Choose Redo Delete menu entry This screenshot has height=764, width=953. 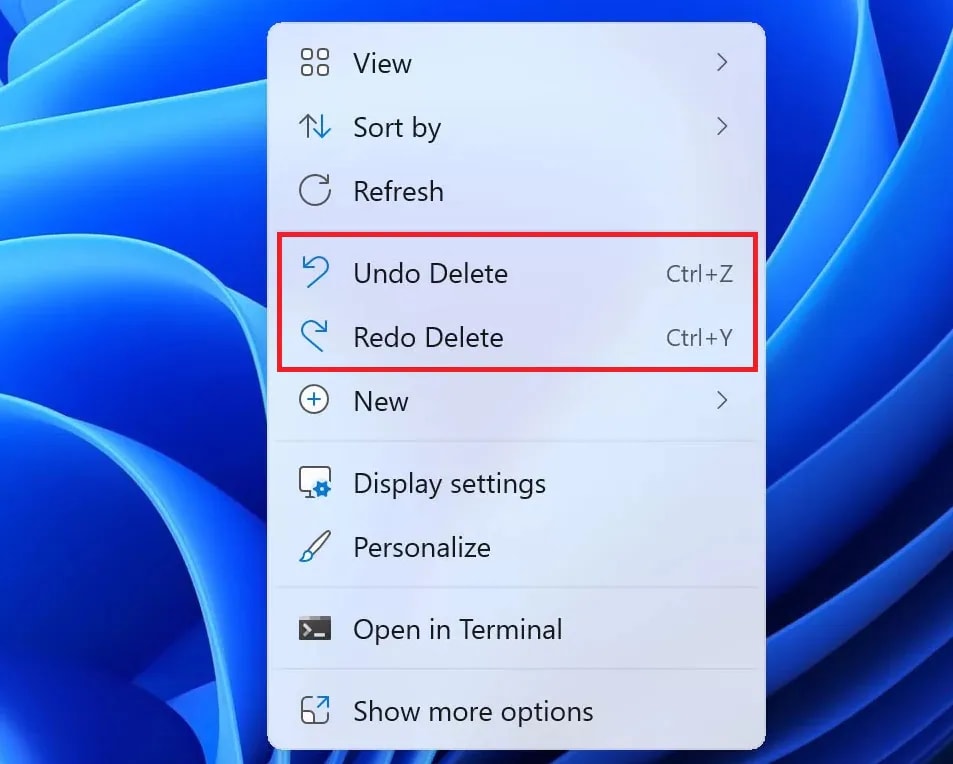[x=517, y=337]
